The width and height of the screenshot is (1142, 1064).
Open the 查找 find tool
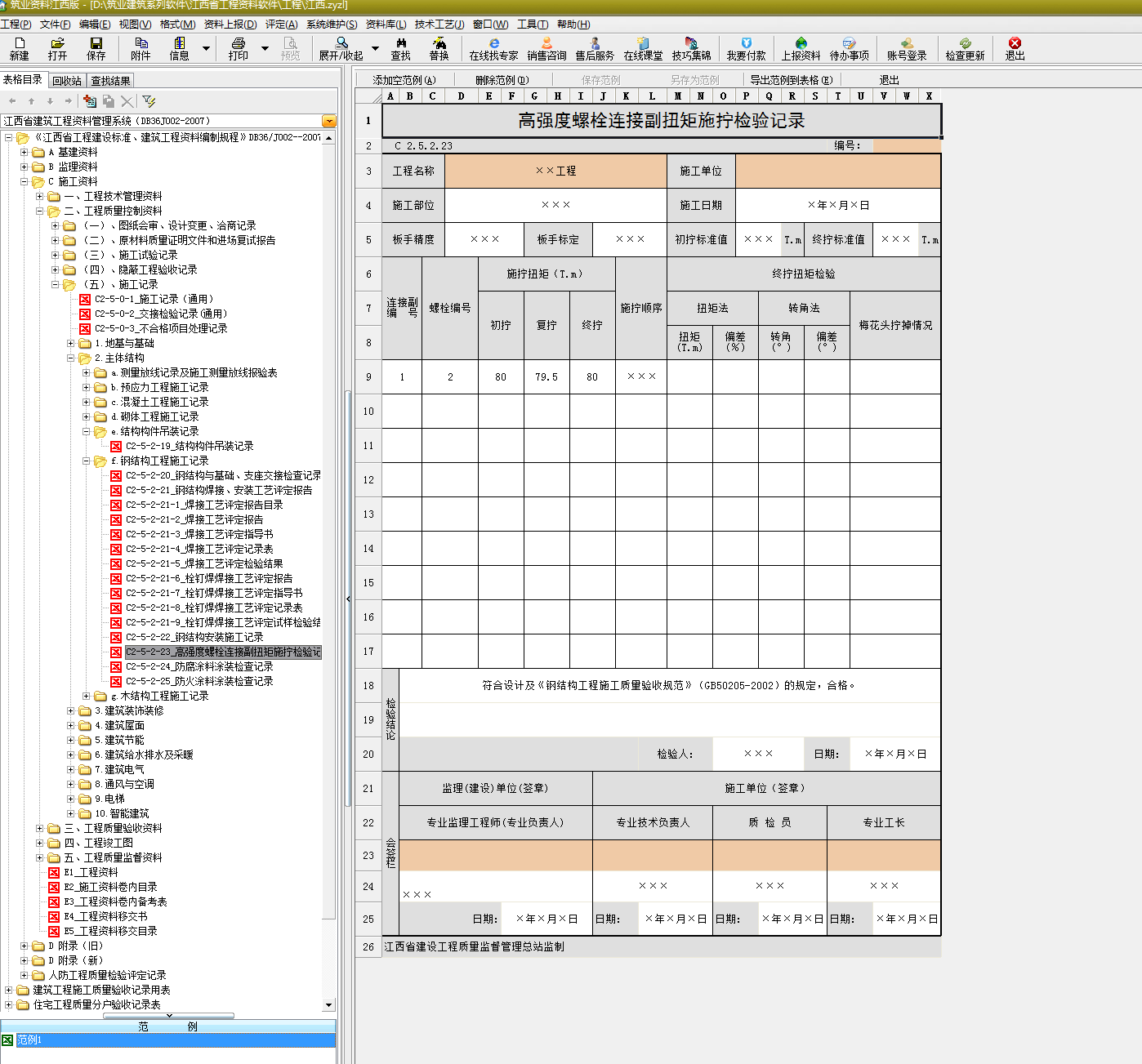coord(400,48)
